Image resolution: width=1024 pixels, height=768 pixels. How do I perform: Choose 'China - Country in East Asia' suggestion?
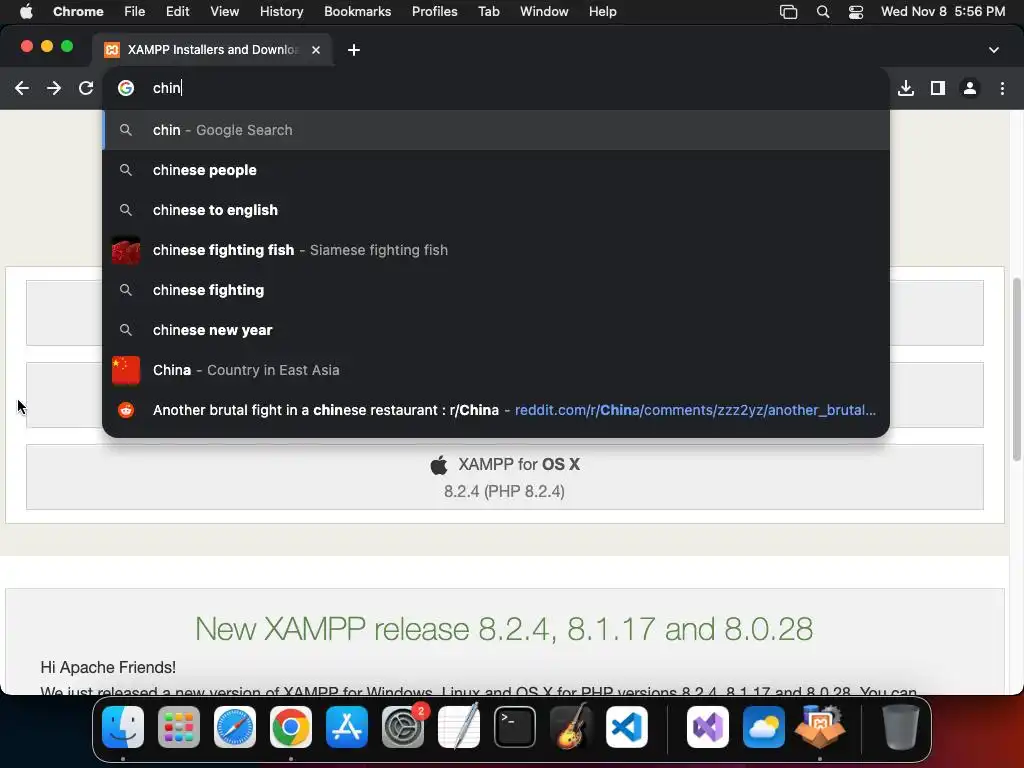[x=496, y=370]
